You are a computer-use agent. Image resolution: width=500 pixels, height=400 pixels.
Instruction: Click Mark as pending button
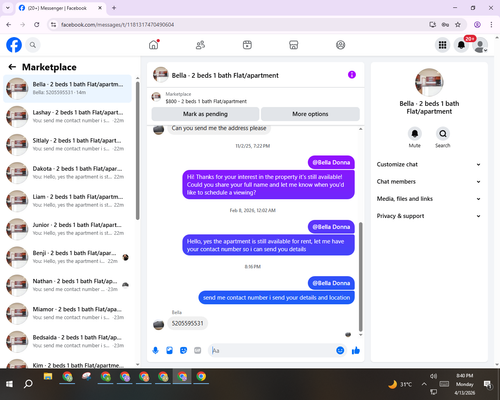[205, 114]
